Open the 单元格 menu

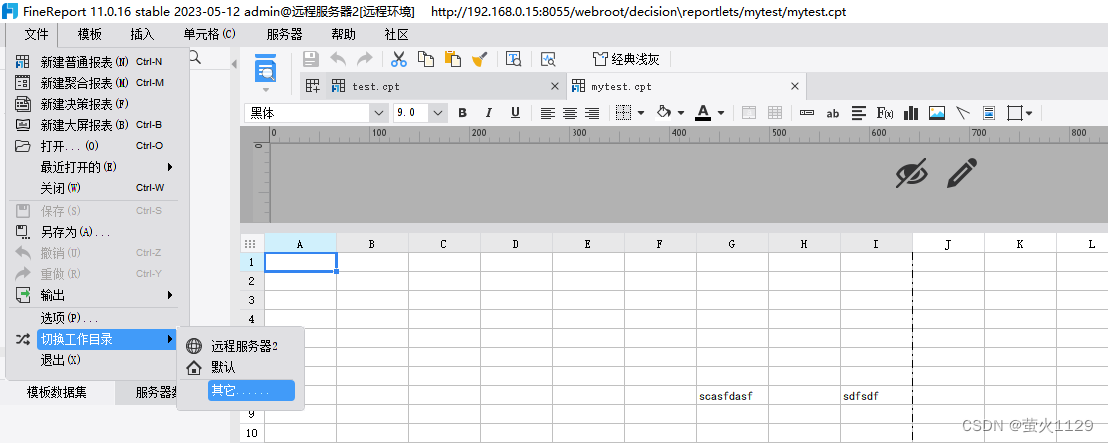pos(209,35)
